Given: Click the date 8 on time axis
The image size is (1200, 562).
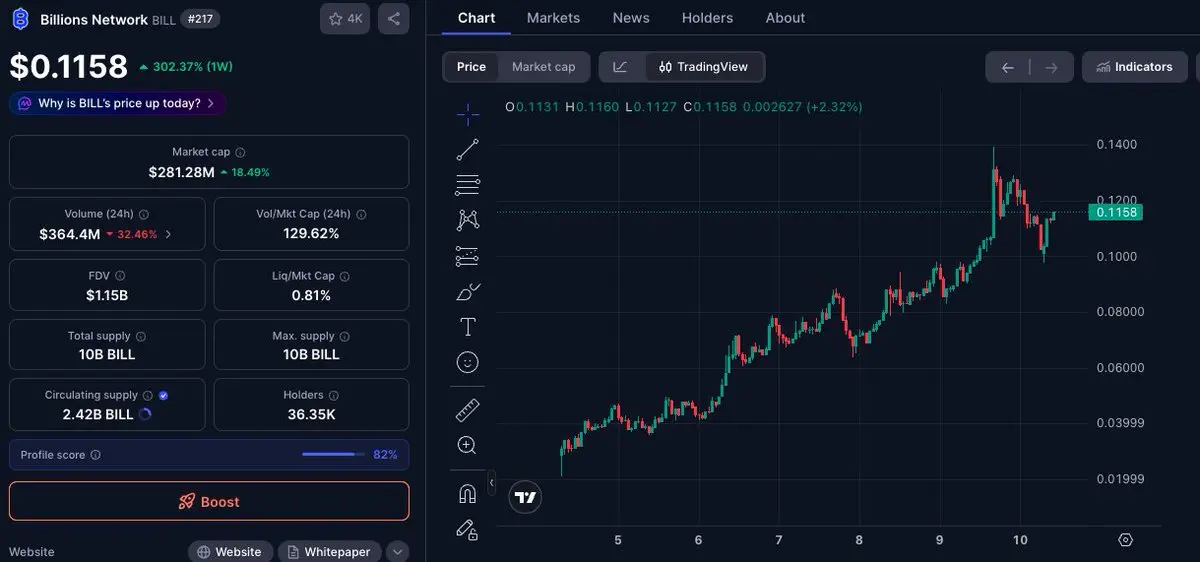Looking at the screenshot, I should 859,540.
